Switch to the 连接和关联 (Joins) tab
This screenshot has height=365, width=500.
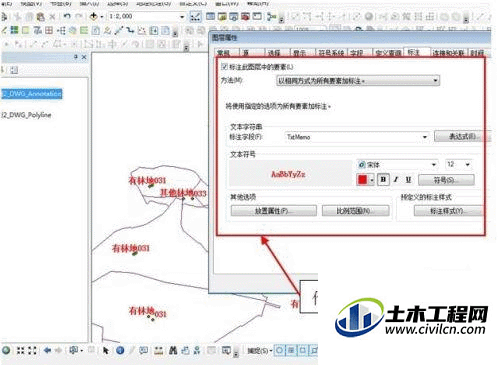[448, 53]
